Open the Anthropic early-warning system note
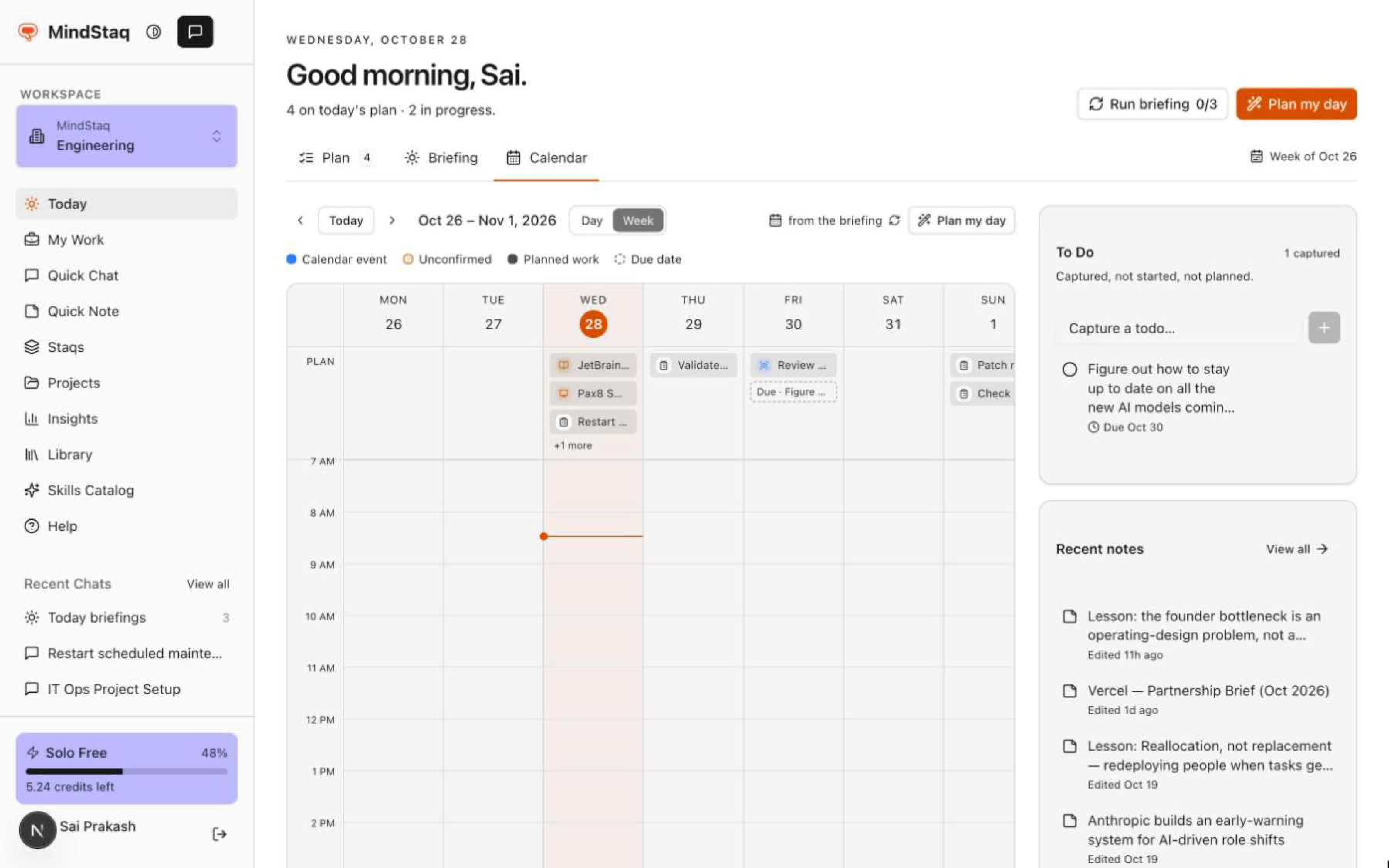1389x868 pixels. point(1198,839)
